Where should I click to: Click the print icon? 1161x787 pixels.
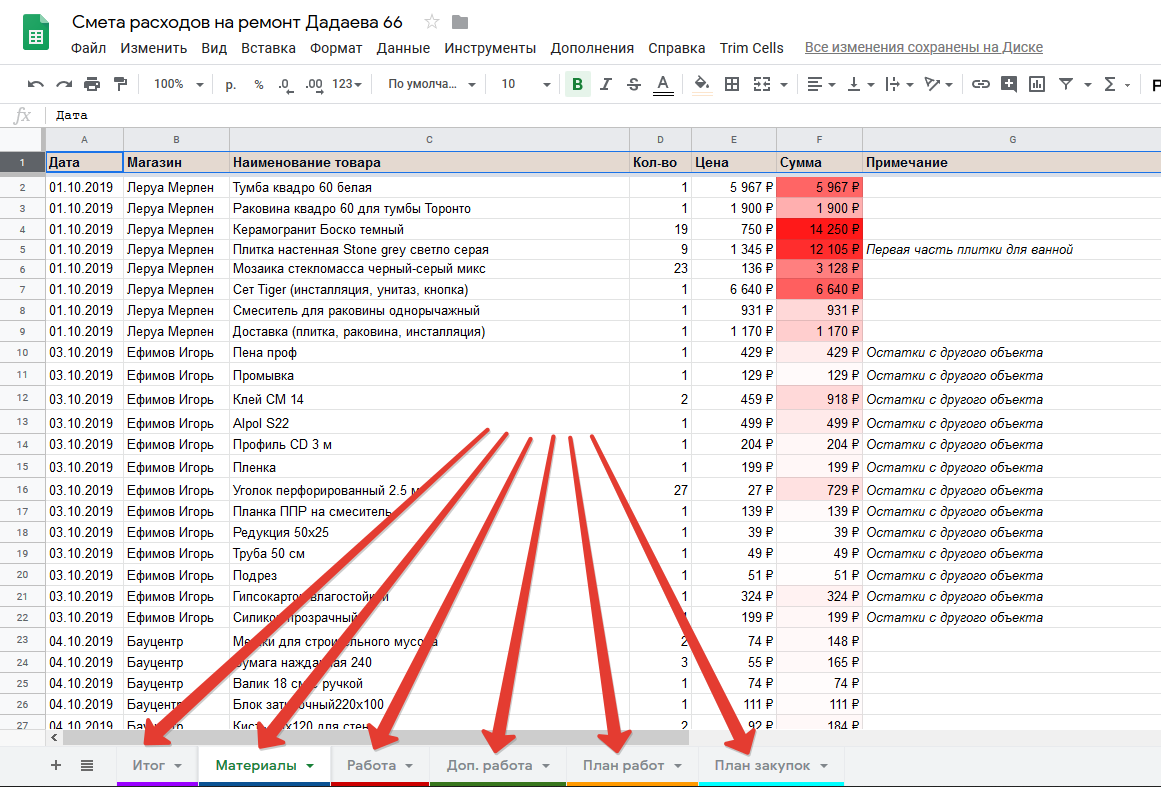(92, 84)
